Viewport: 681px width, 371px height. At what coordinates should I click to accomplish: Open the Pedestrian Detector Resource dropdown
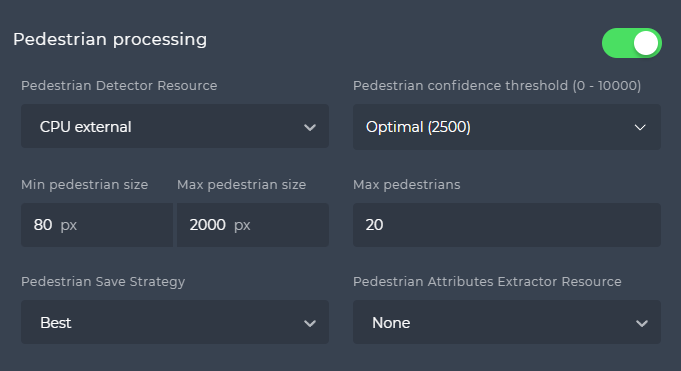[175, 126]
